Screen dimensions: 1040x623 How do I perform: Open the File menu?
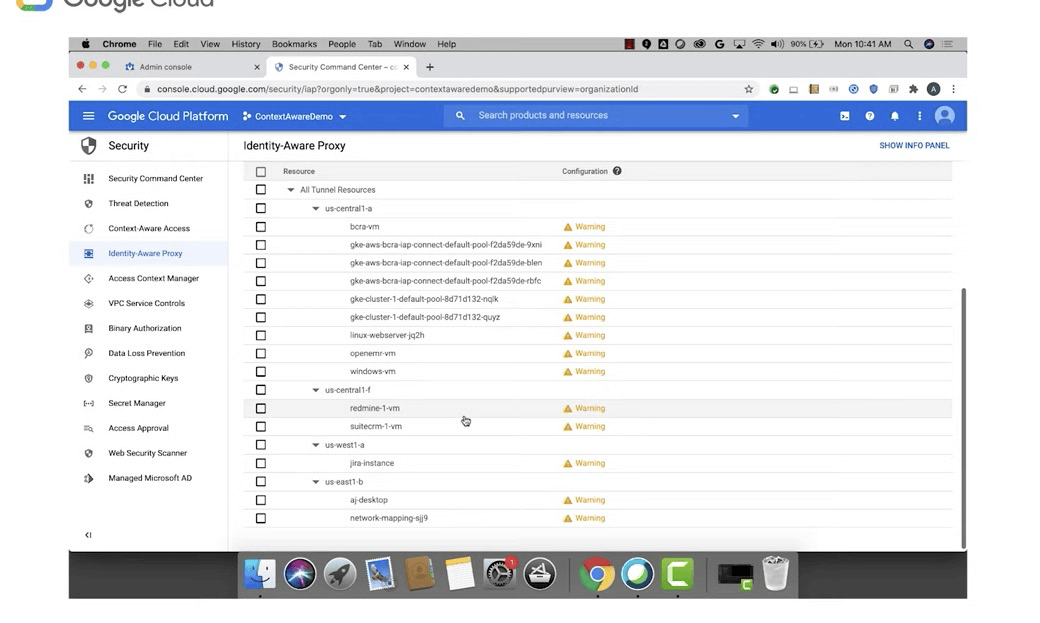[155, 44]
